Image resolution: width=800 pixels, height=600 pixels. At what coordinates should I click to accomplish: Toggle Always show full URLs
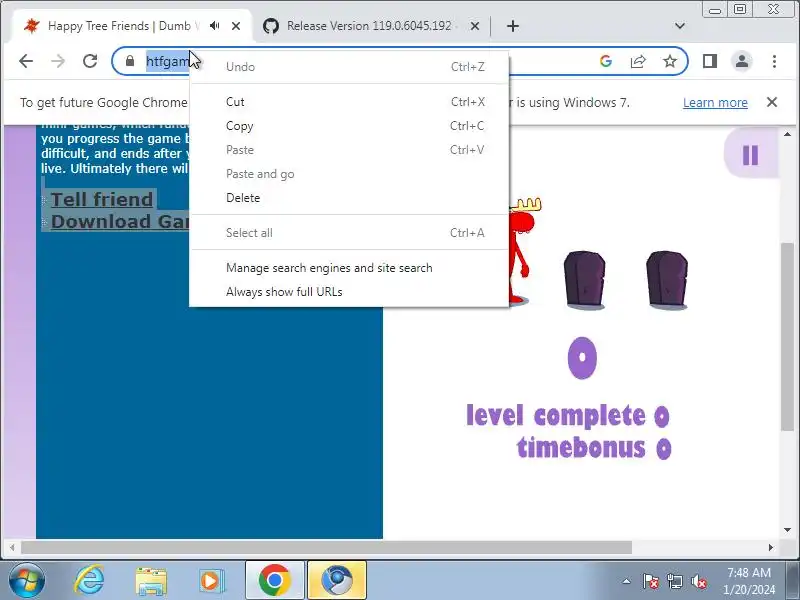[x=349, y=292]
